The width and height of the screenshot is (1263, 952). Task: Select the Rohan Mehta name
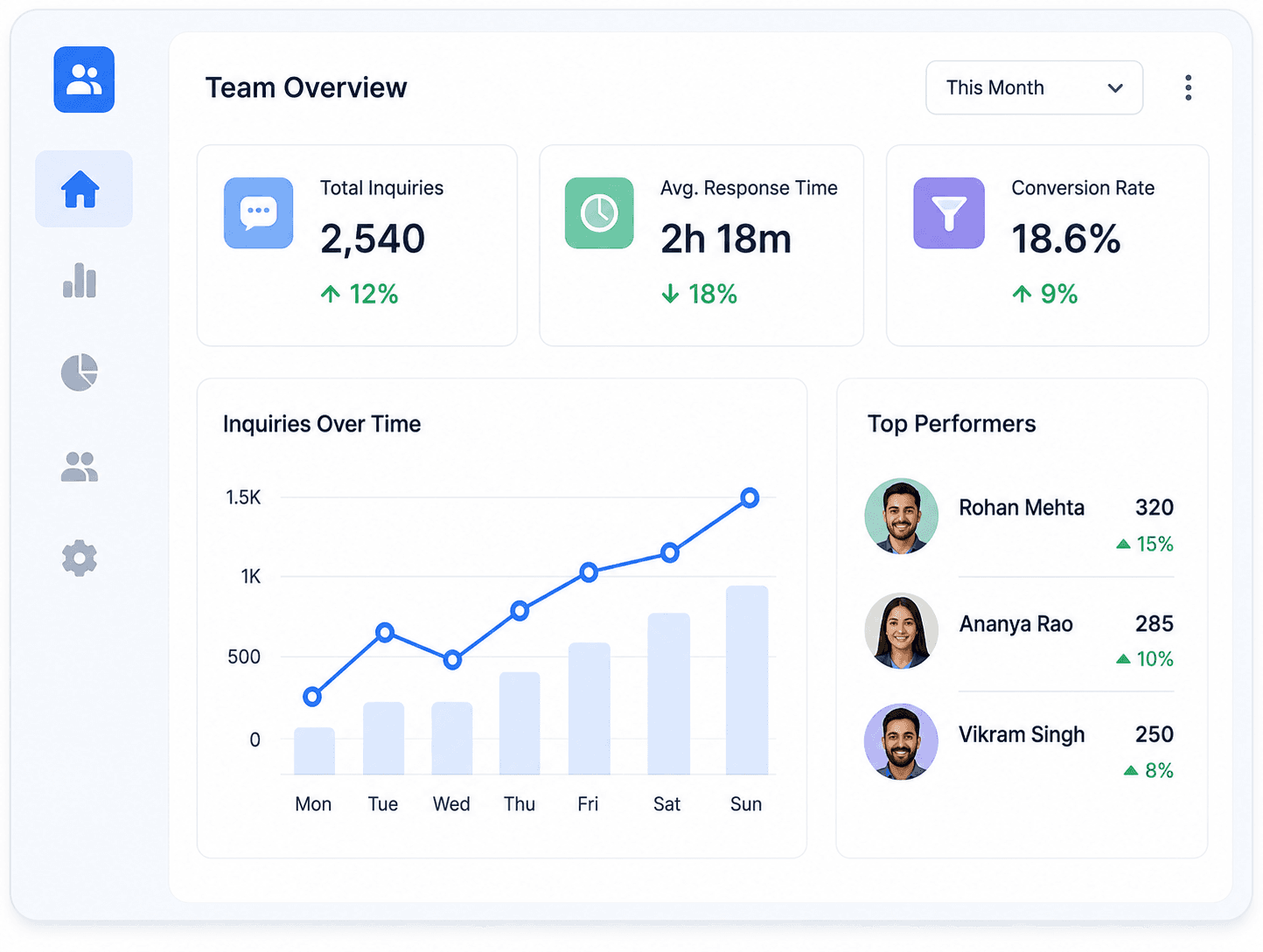click(1022, 508)
